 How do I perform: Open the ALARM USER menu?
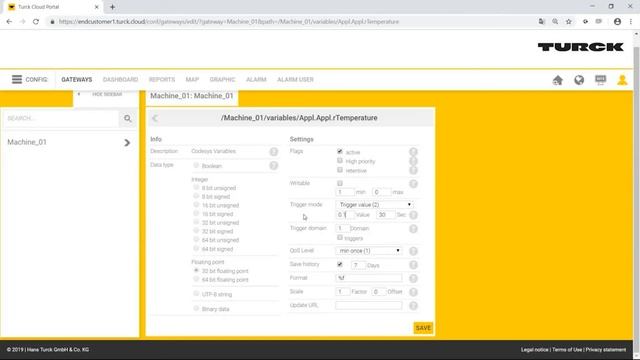pos(296,80)
